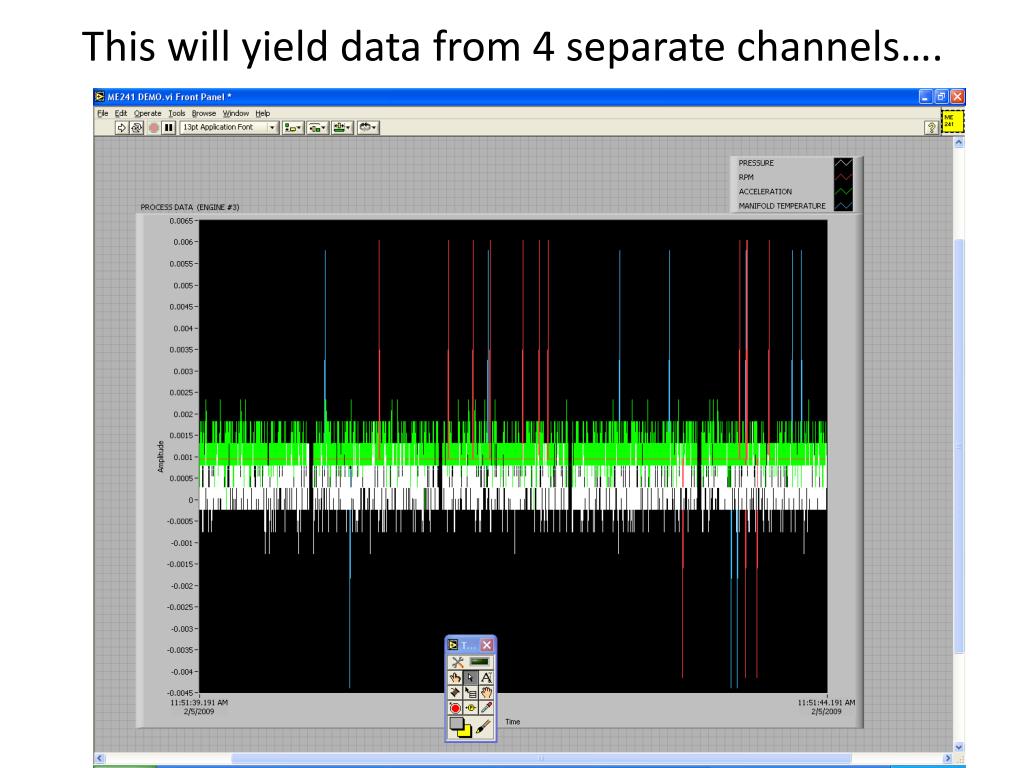Click the Run Continuously button
The height and width of the screenshot is (768, 1024).
pyautogui.click(x=136, y=128)
